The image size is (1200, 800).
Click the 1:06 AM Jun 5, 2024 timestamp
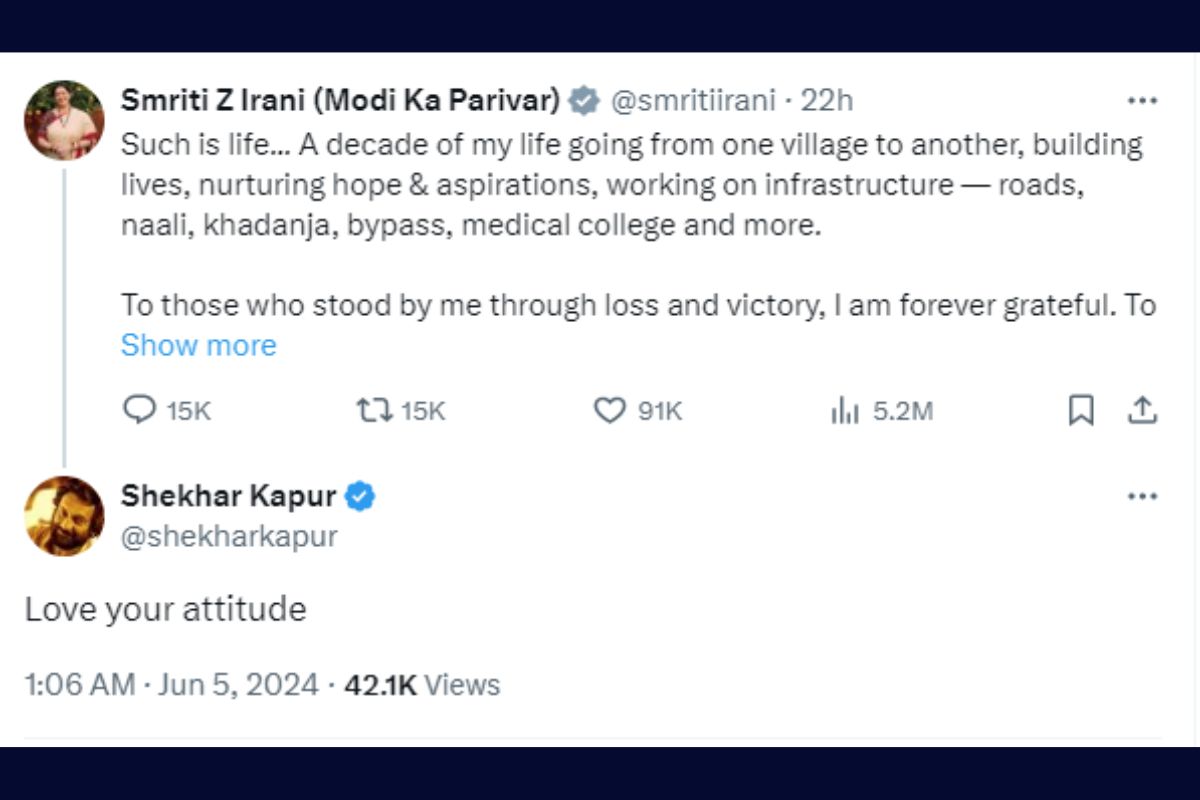pos(172,685)
